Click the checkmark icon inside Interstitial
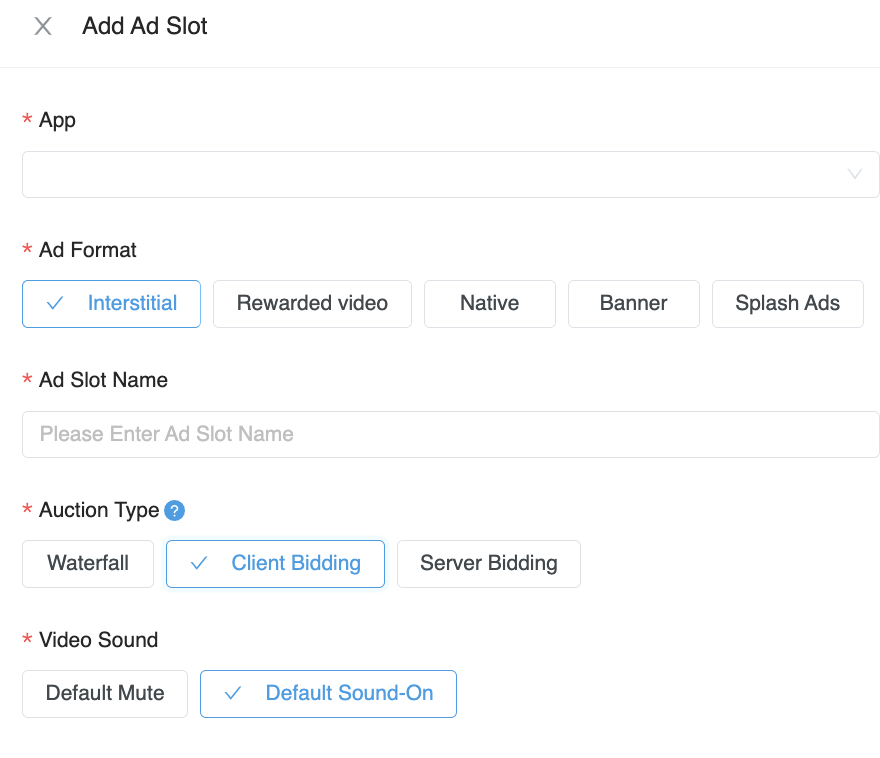This screenshot has height=758, width=880. (56, 303)
